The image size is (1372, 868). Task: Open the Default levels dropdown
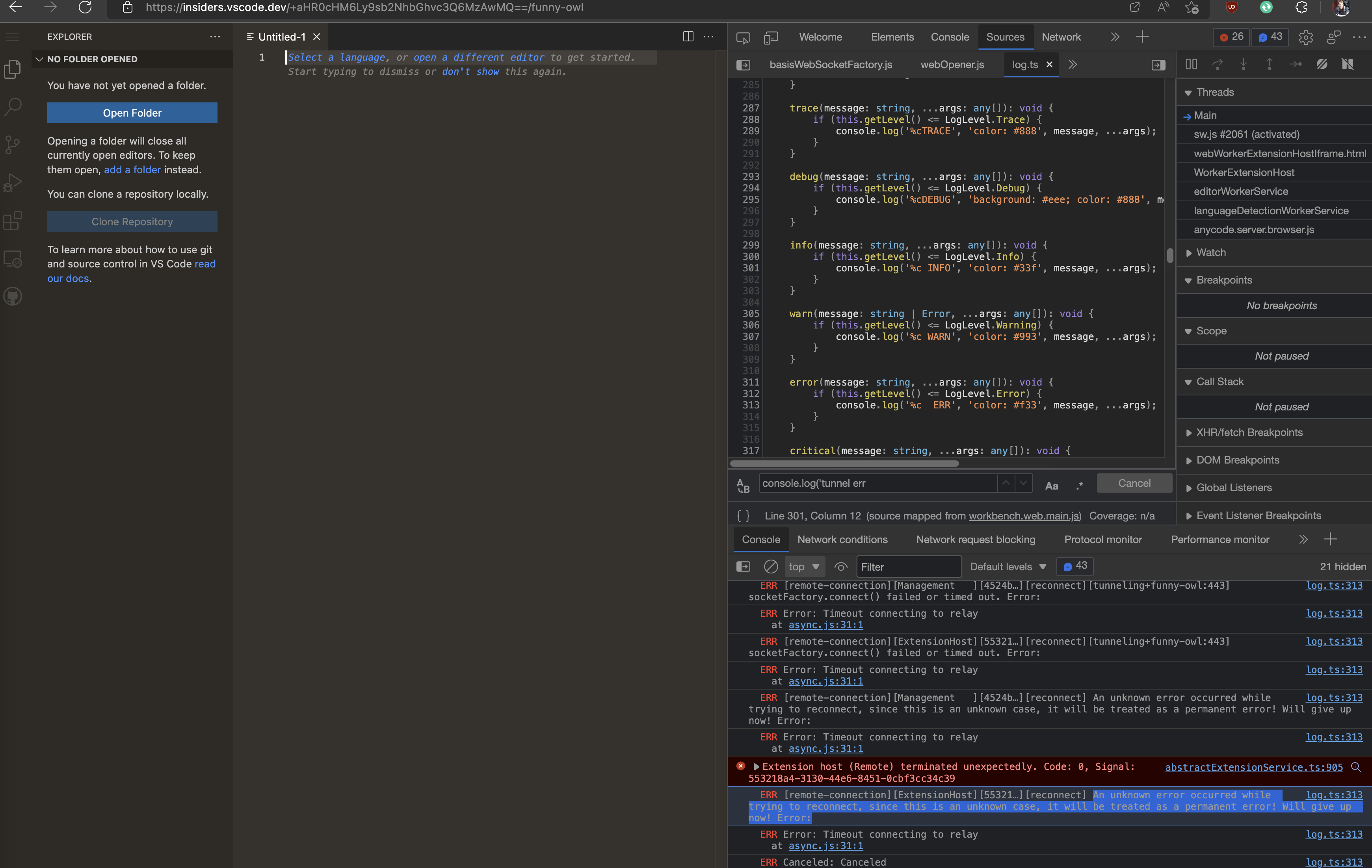[1008, 567]
